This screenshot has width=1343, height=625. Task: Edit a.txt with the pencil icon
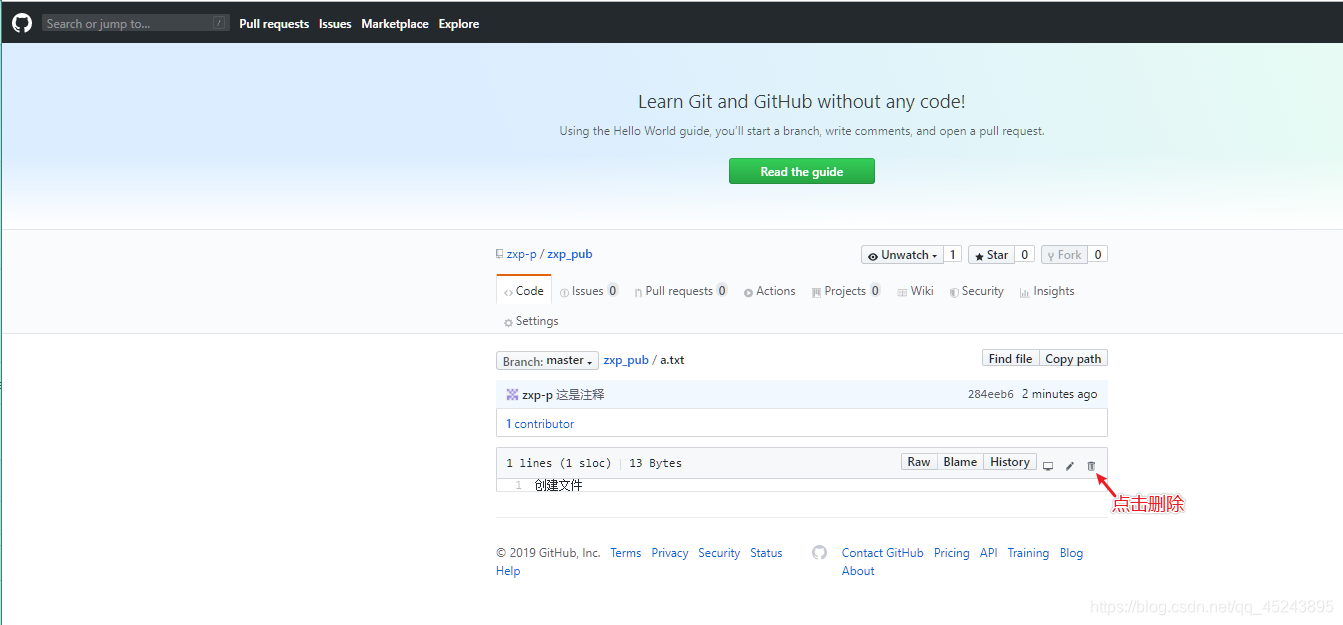pyautogui.click(x=1069, y=466)
